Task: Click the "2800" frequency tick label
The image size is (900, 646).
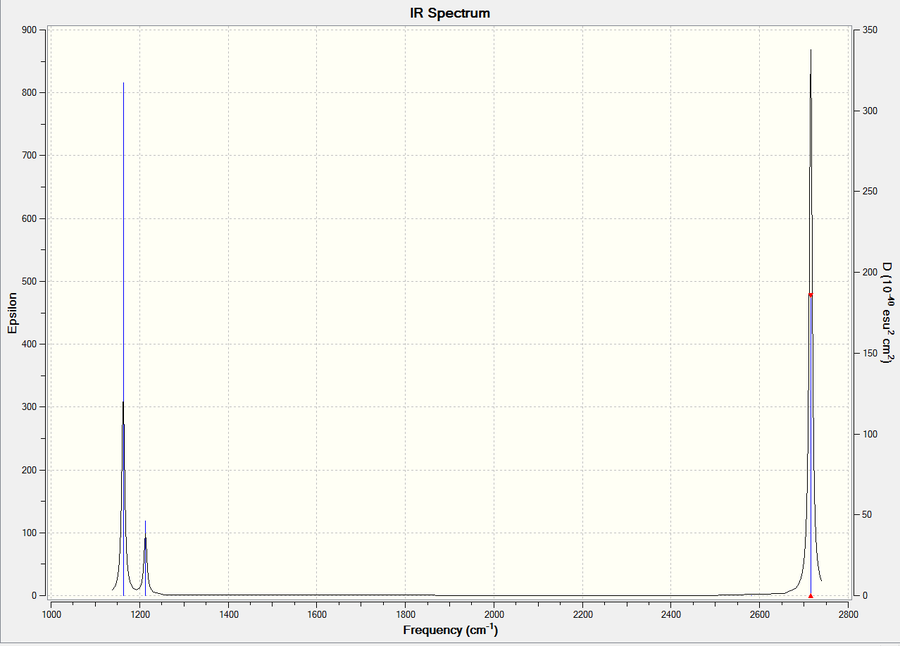Action: (848, 614)
